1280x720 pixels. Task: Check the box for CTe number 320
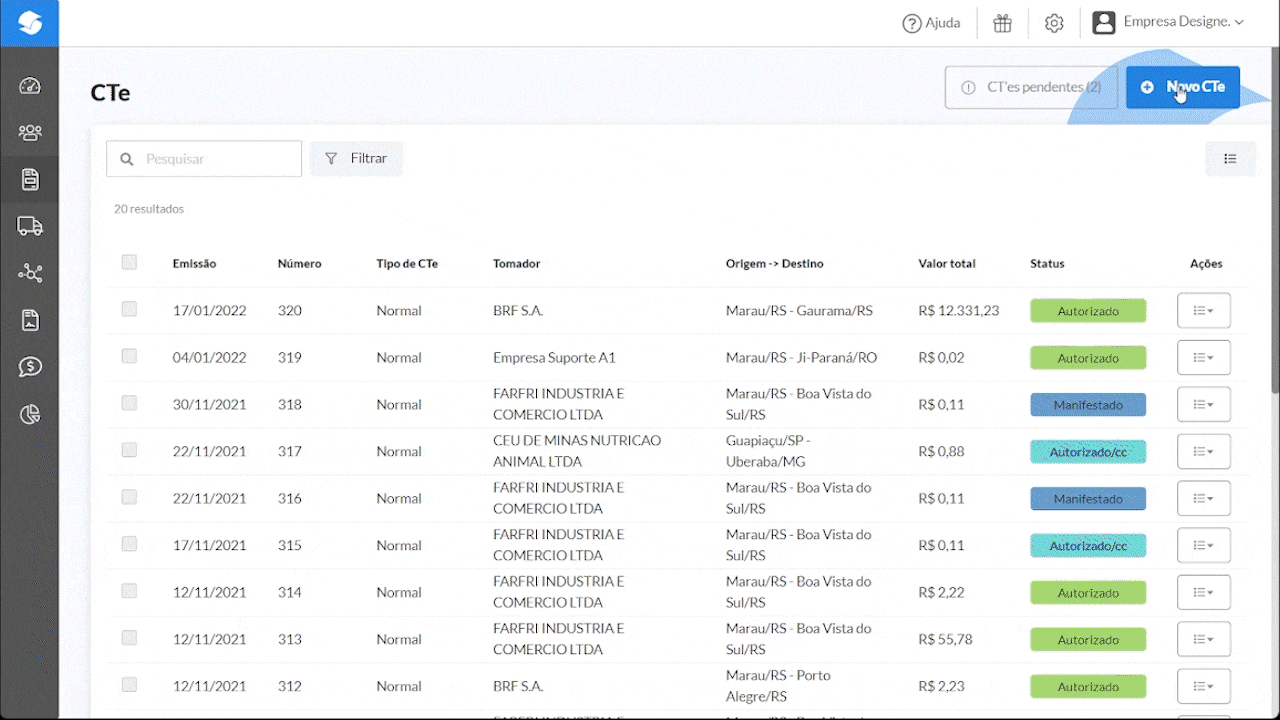click(129, 310)
